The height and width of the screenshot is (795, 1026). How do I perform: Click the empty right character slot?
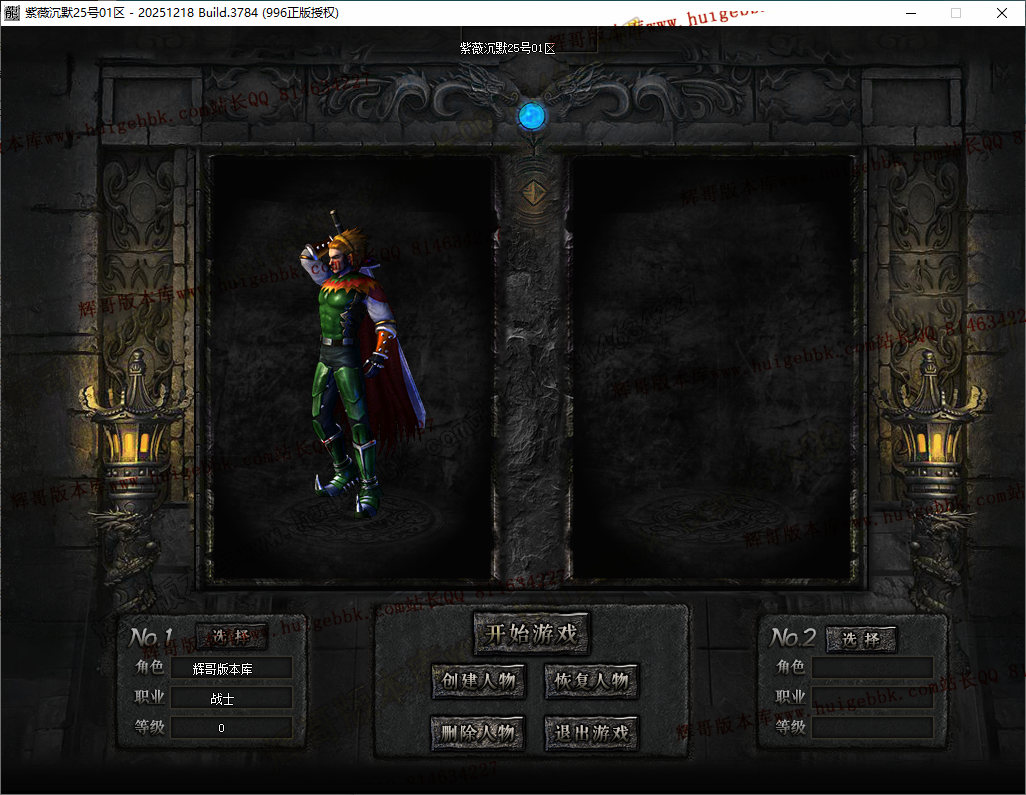point(712,370)
